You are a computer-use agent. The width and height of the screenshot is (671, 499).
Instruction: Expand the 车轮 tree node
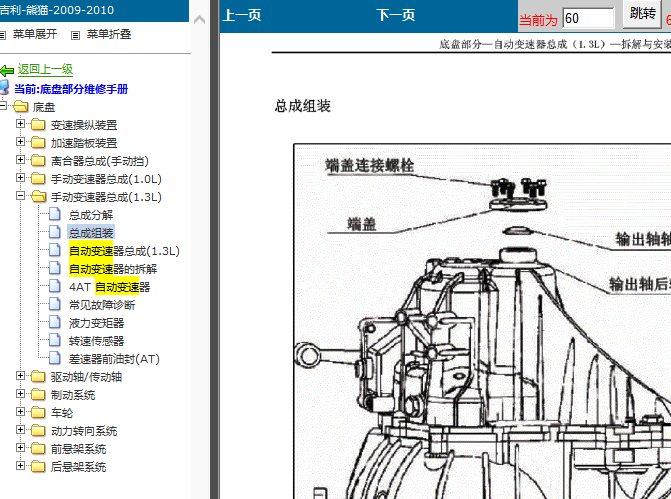(x=20, y=412)
